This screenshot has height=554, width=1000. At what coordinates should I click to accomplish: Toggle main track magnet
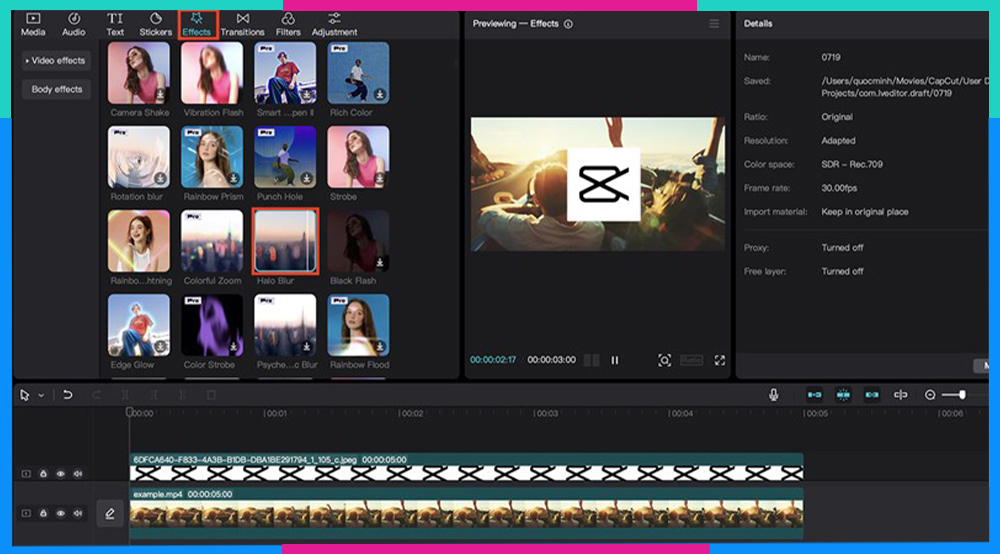814,395
